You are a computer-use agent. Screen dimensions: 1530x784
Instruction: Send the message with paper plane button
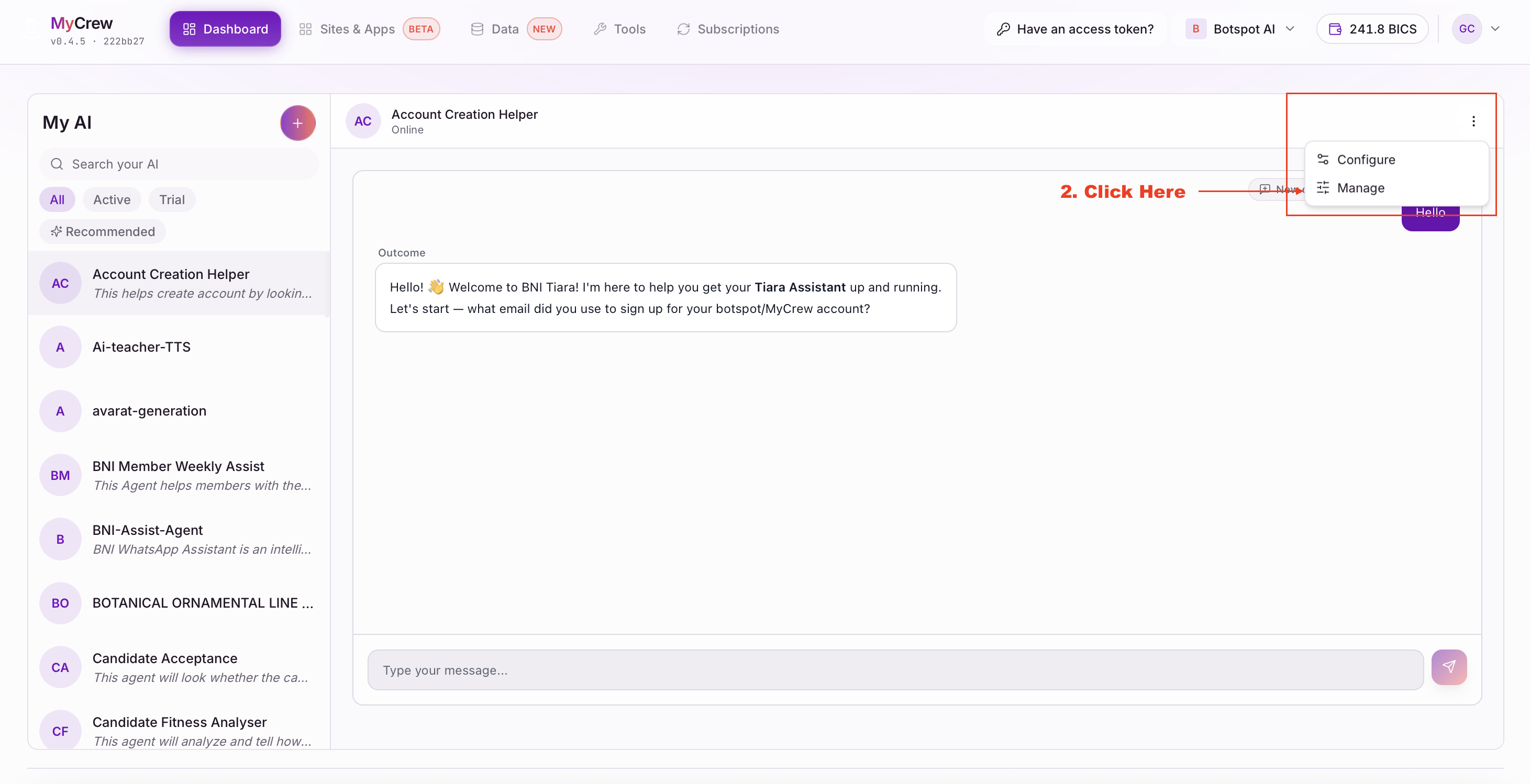pos(1449,667)
